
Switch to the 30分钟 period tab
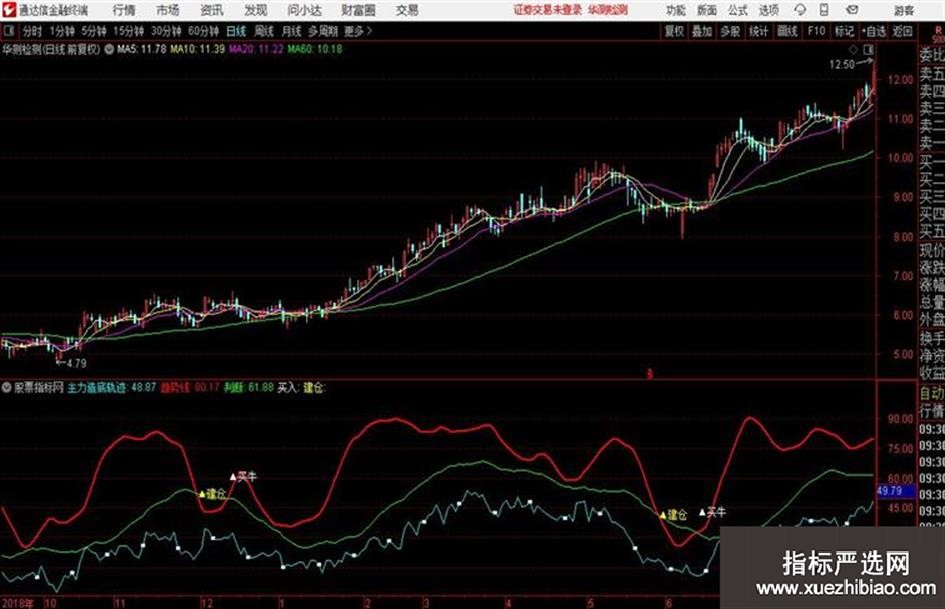pos(166,31)
